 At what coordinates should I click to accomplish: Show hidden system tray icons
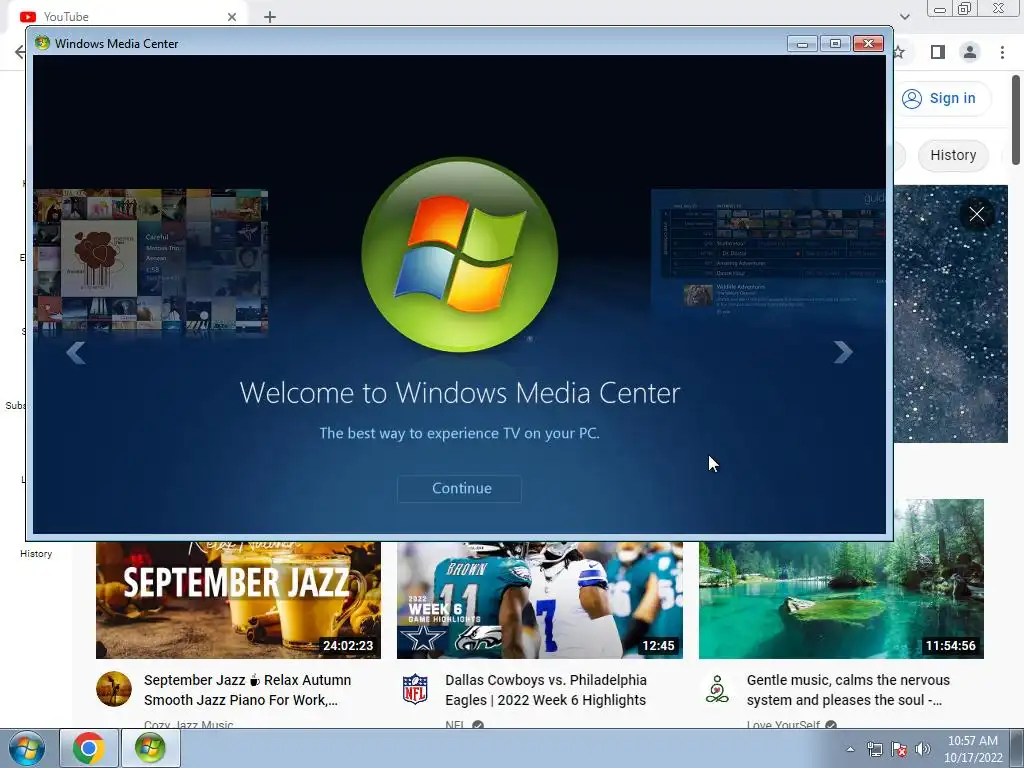(850, 750)
